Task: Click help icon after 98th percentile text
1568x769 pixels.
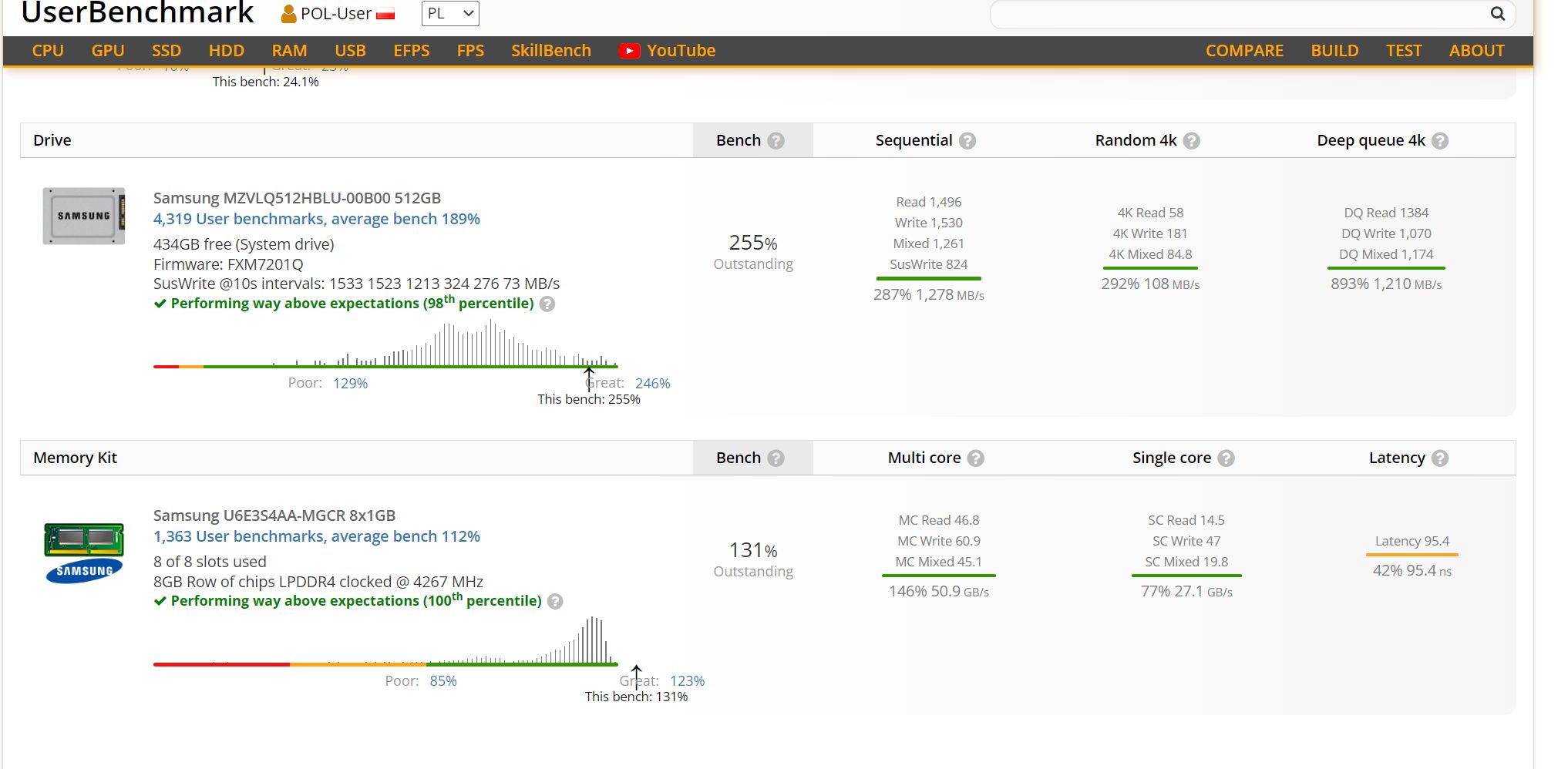Action: coord(547,304)
